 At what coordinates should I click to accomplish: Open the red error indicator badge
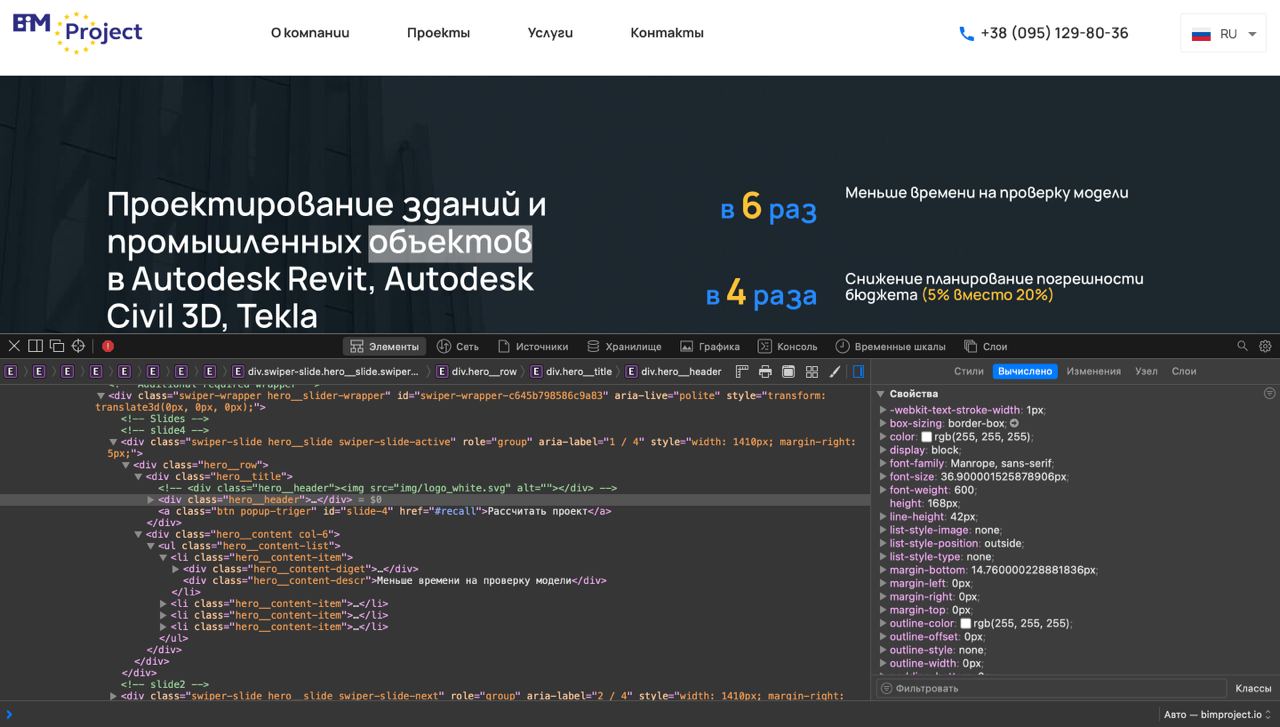(108, 346)
